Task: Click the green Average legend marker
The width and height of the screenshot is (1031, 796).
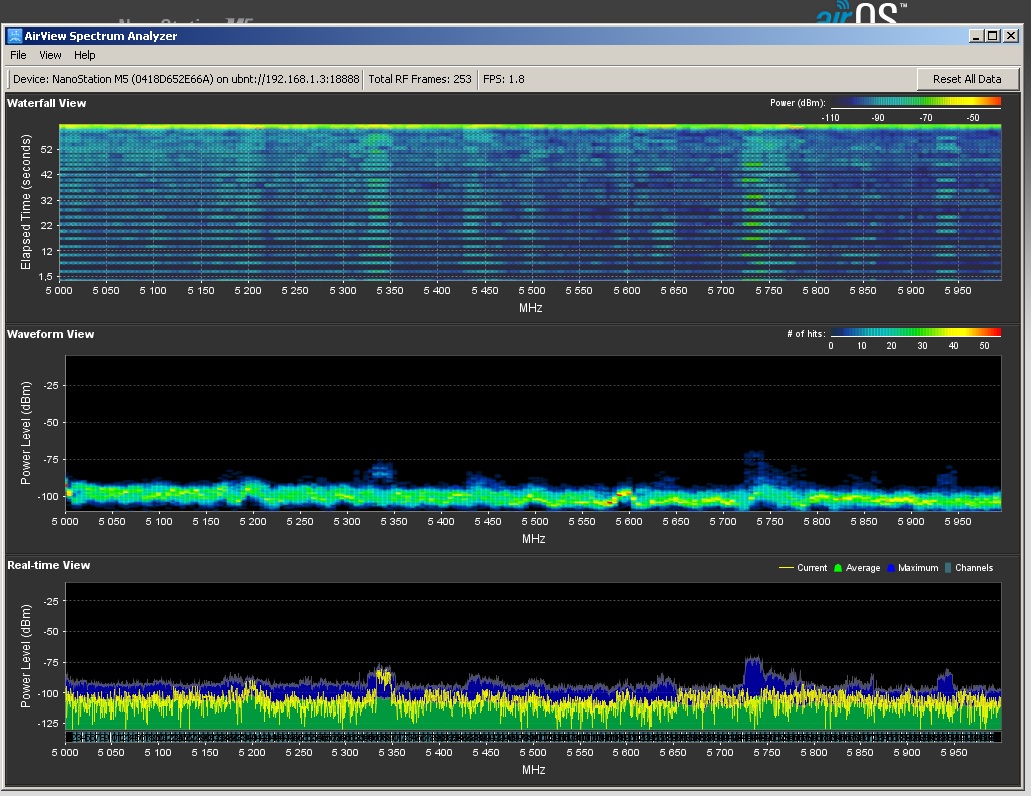Action: (838, 568)
